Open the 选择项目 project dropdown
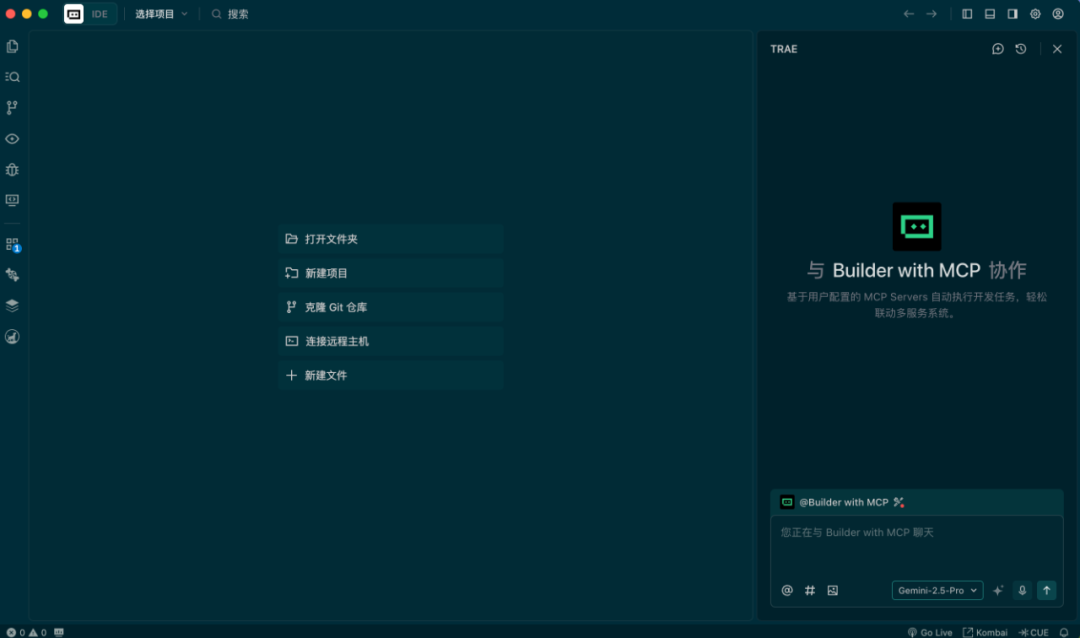The height and width of the screenshot is (638, 1080). coord(161,14)
